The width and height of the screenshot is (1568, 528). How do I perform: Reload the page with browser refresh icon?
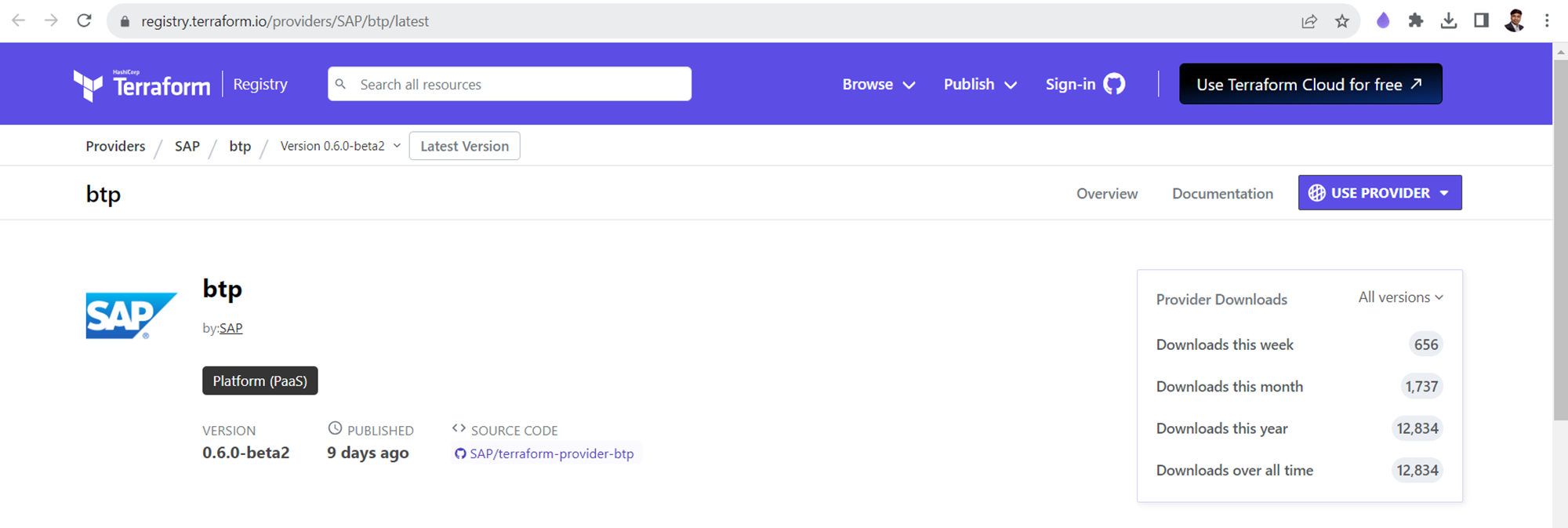(84, 20)
